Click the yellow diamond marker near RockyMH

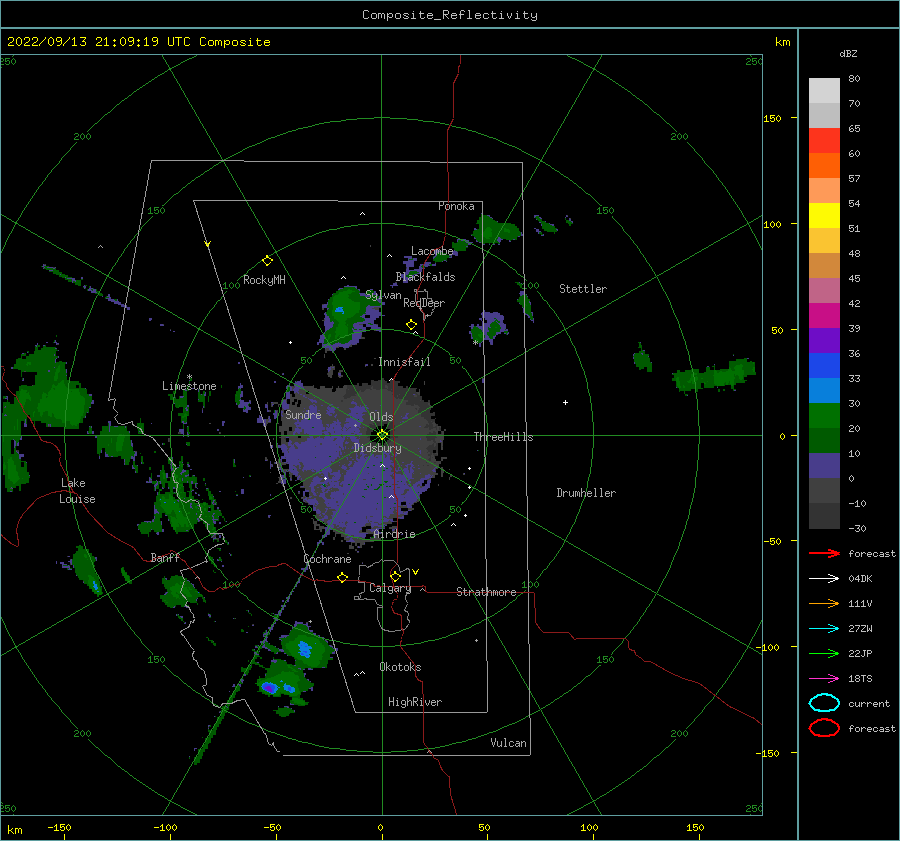coord(267,261)
